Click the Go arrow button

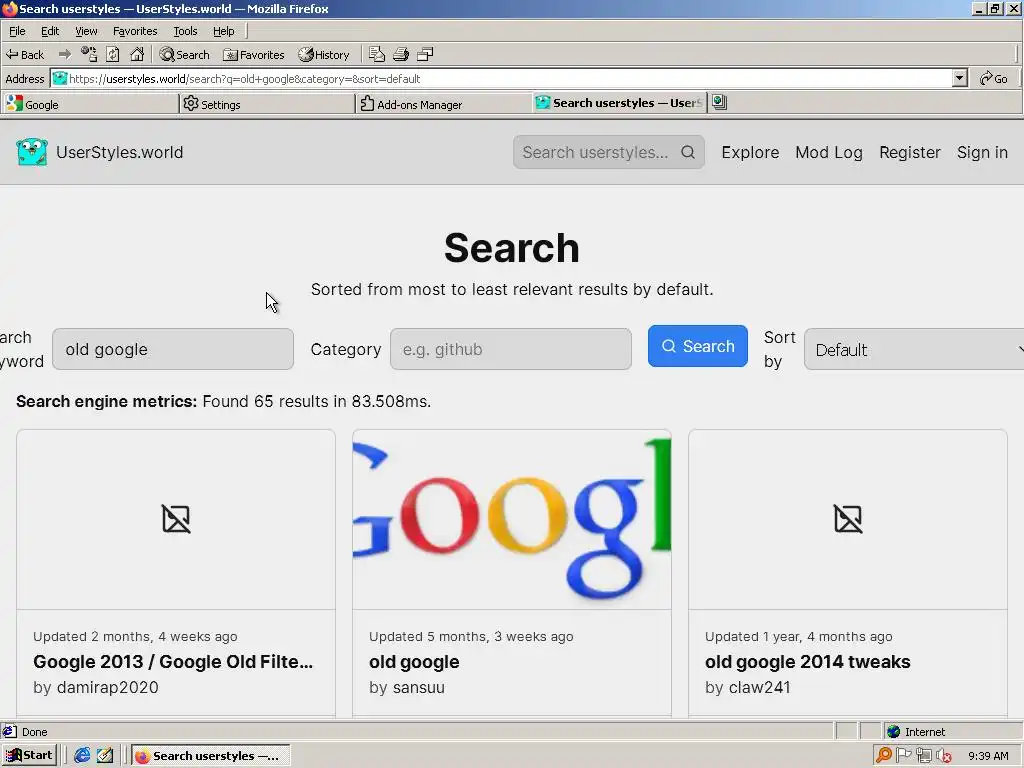994,78
